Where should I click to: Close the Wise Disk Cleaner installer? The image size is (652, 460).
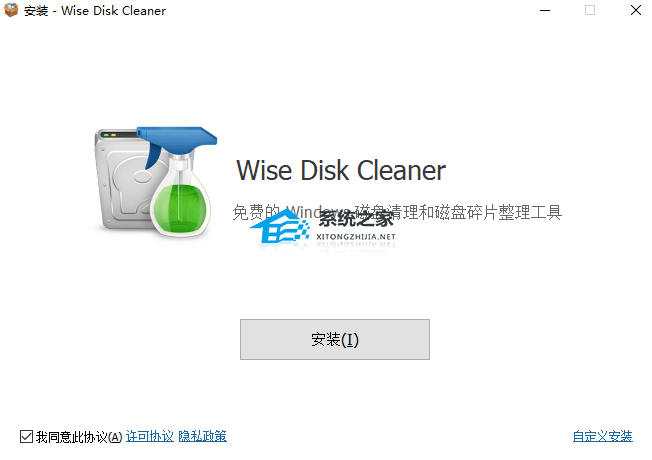(635, 10)
